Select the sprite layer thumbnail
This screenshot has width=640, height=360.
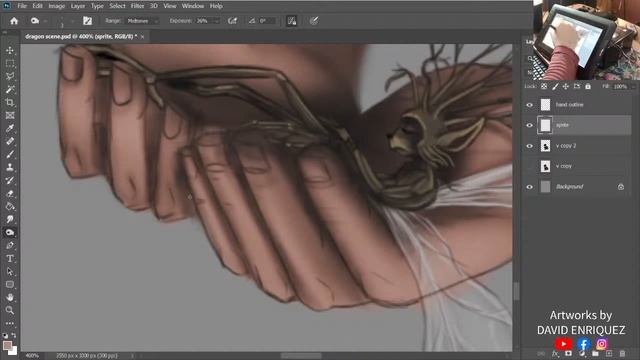click(x=545, y=125)
